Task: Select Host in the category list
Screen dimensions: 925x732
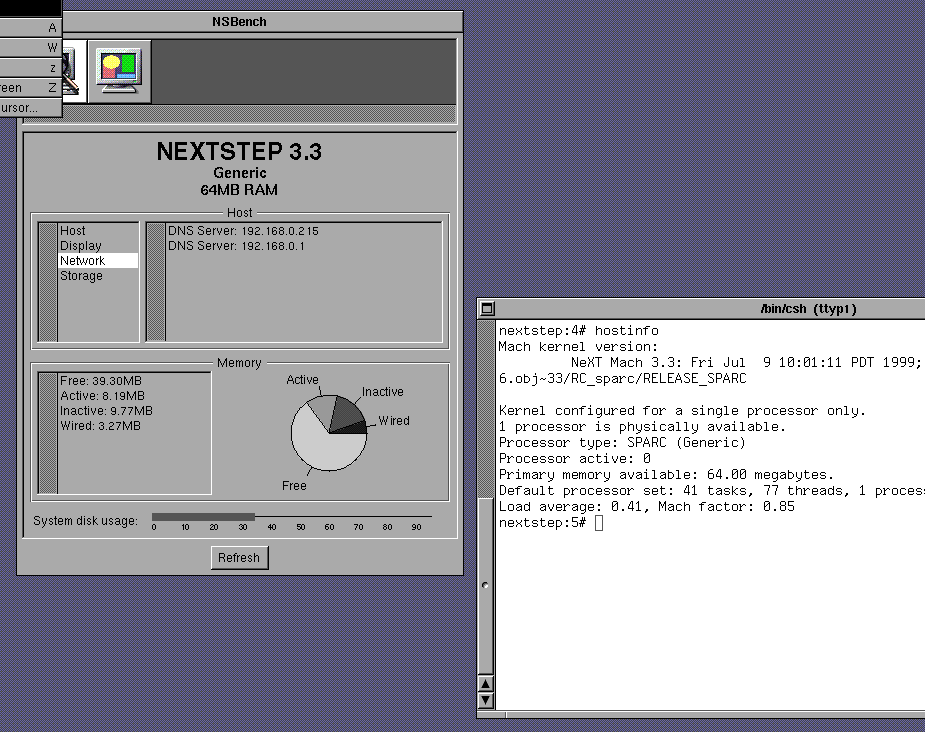Action: (x=73, y=231)
